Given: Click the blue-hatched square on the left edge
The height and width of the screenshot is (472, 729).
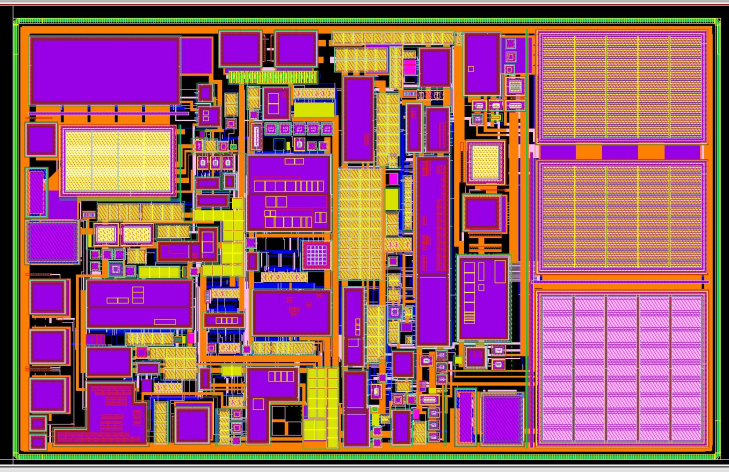Looking at the screenshot, I should (52, 242).
